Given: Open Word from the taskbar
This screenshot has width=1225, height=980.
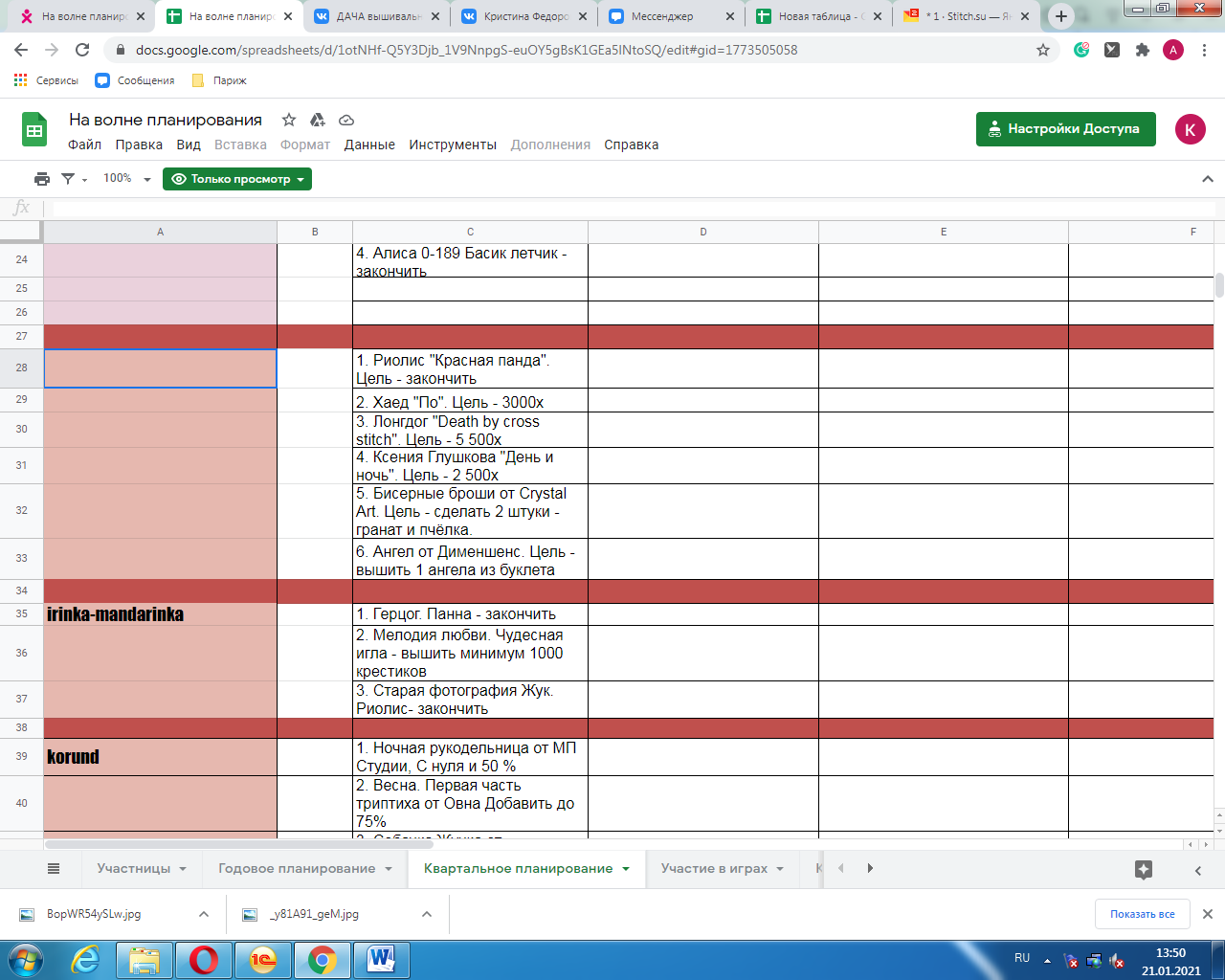Looking at the screenshot, I should coord(381,959).
